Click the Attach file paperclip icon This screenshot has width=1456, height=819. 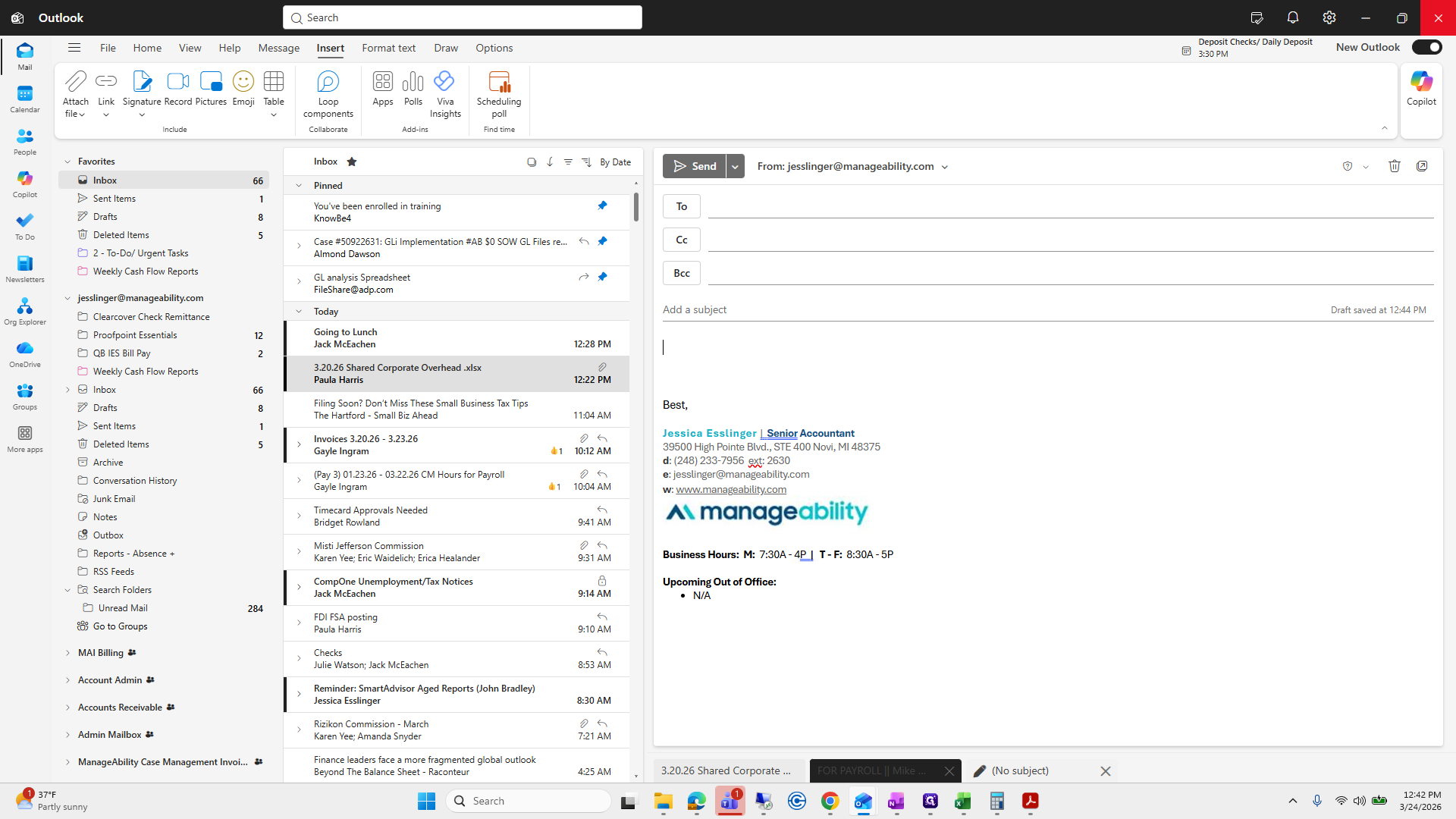point(75,82)
